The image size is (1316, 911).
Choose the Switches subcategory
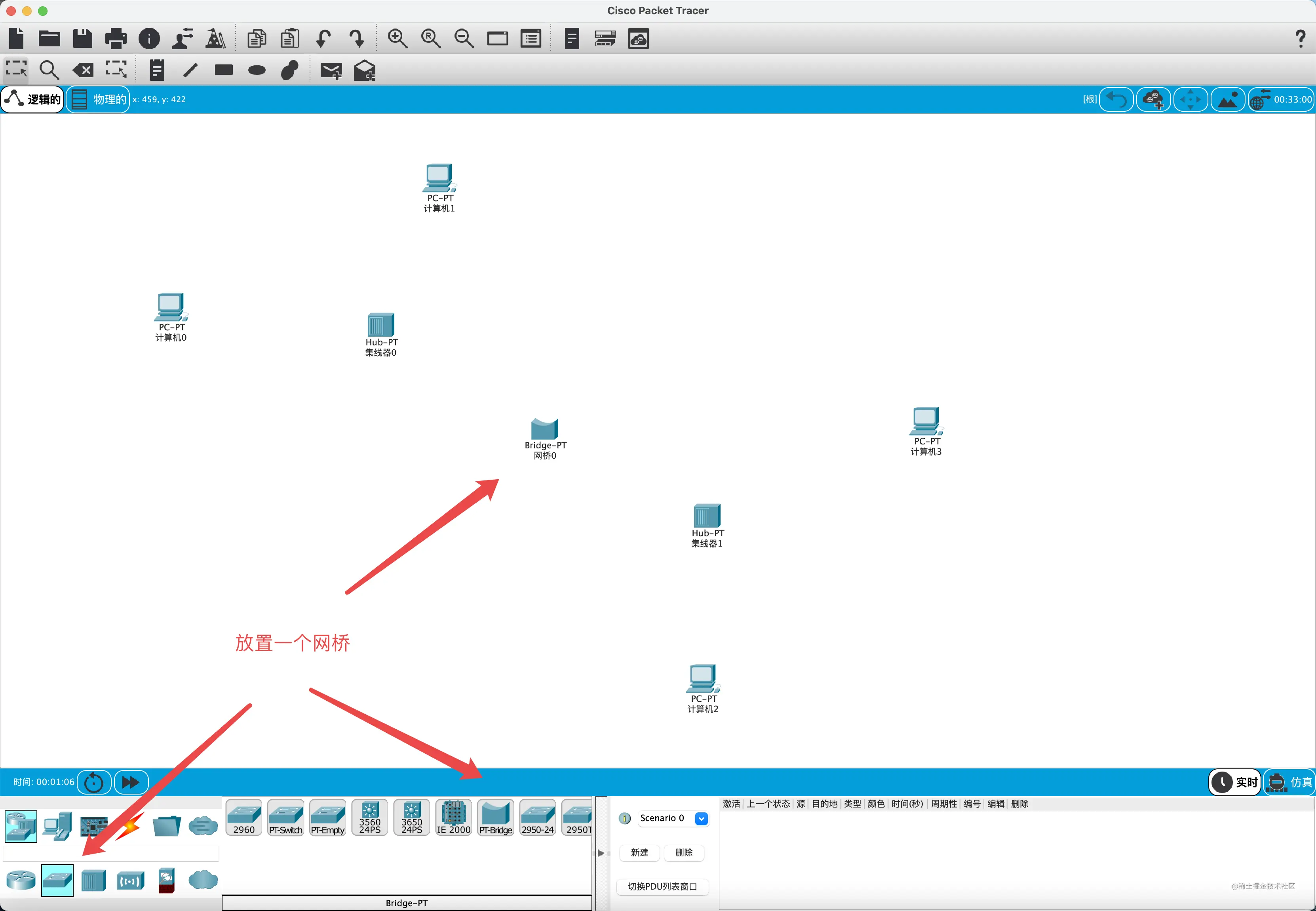(58, 880)
